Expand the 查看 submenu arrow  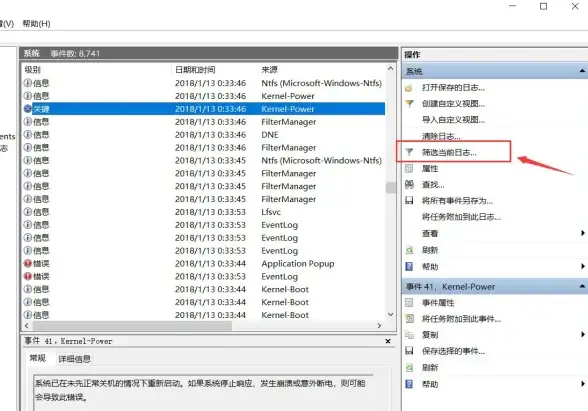pos(583,233)
